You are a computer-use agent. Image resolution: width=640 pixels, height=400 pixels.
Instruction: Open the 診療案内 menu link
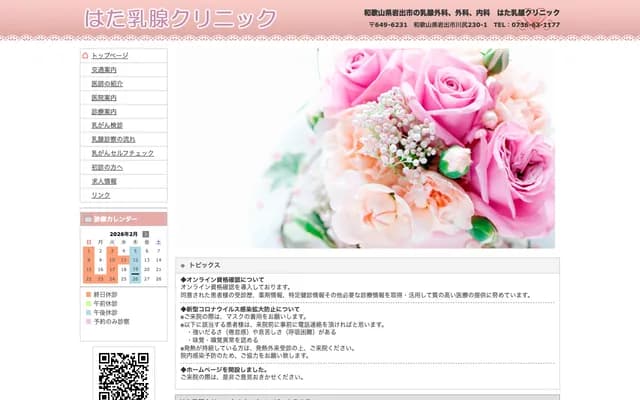(x=104, y=111)
